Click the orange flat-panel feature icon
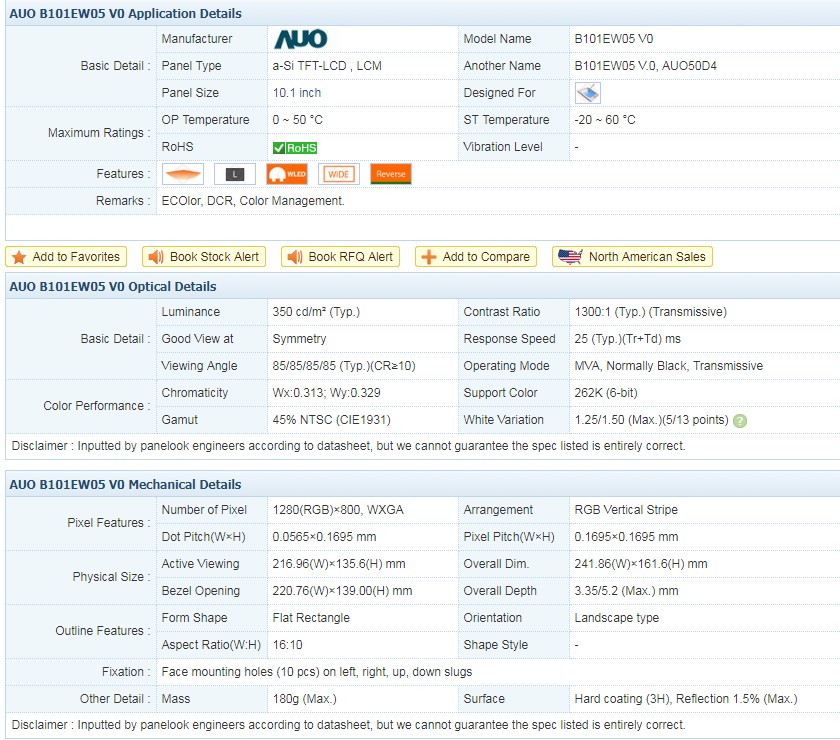 point(183,174)
